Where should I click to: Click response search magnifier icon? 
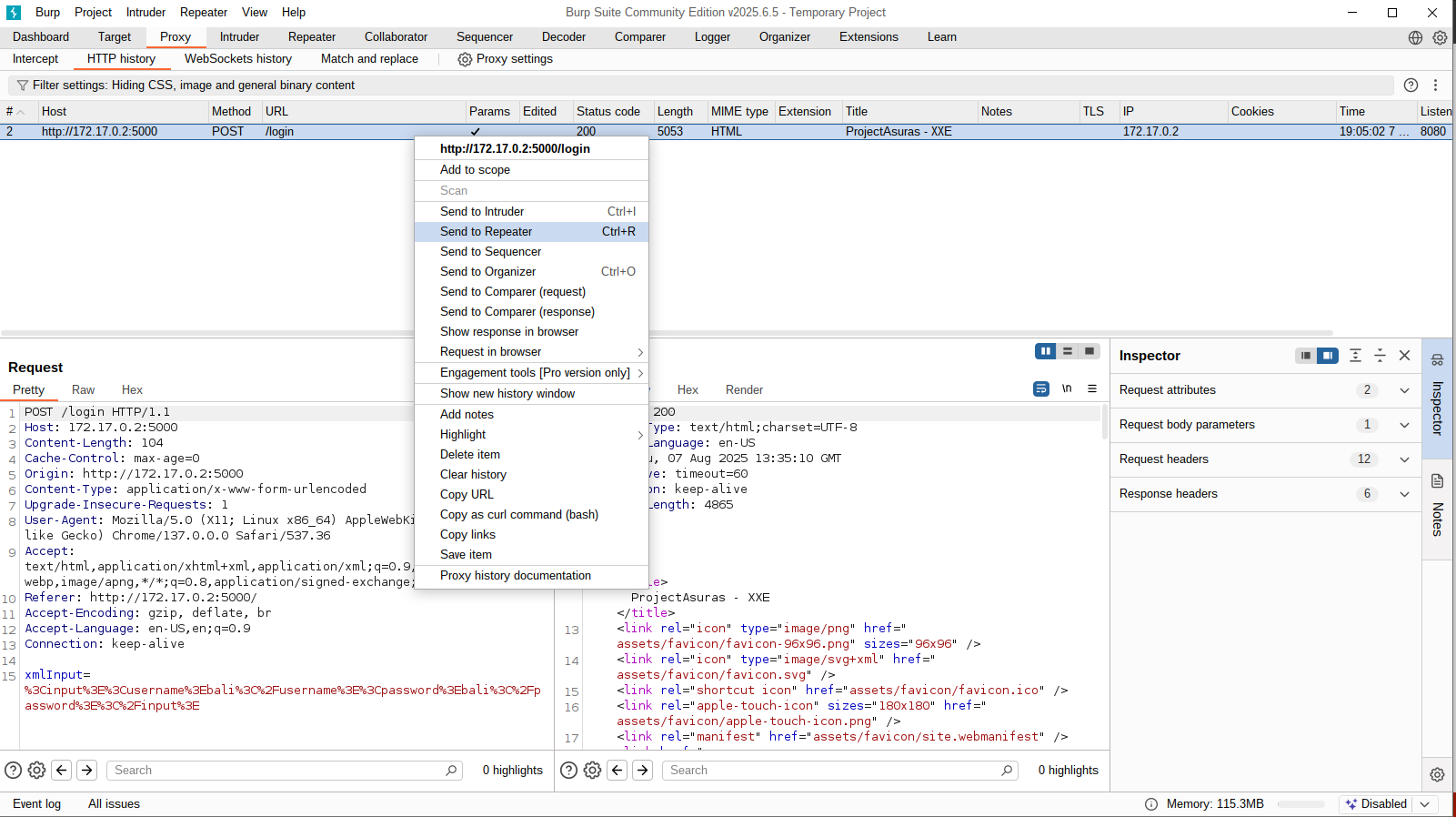click(x=1007, y=771)
